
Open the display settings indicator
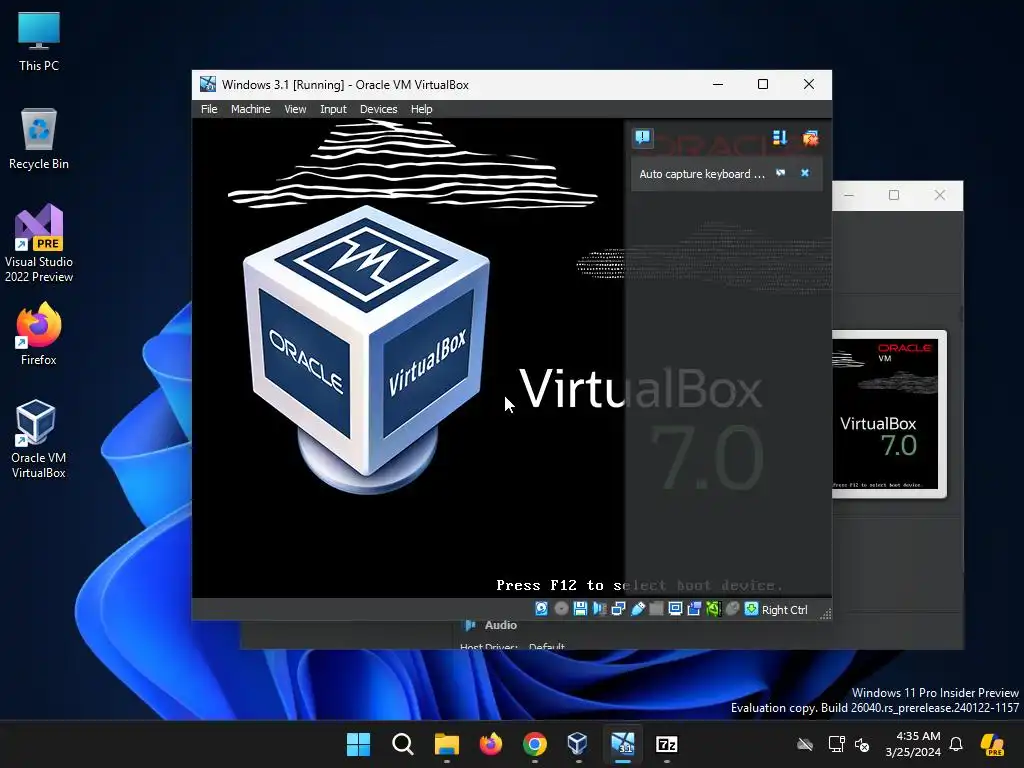click(675, 609)
